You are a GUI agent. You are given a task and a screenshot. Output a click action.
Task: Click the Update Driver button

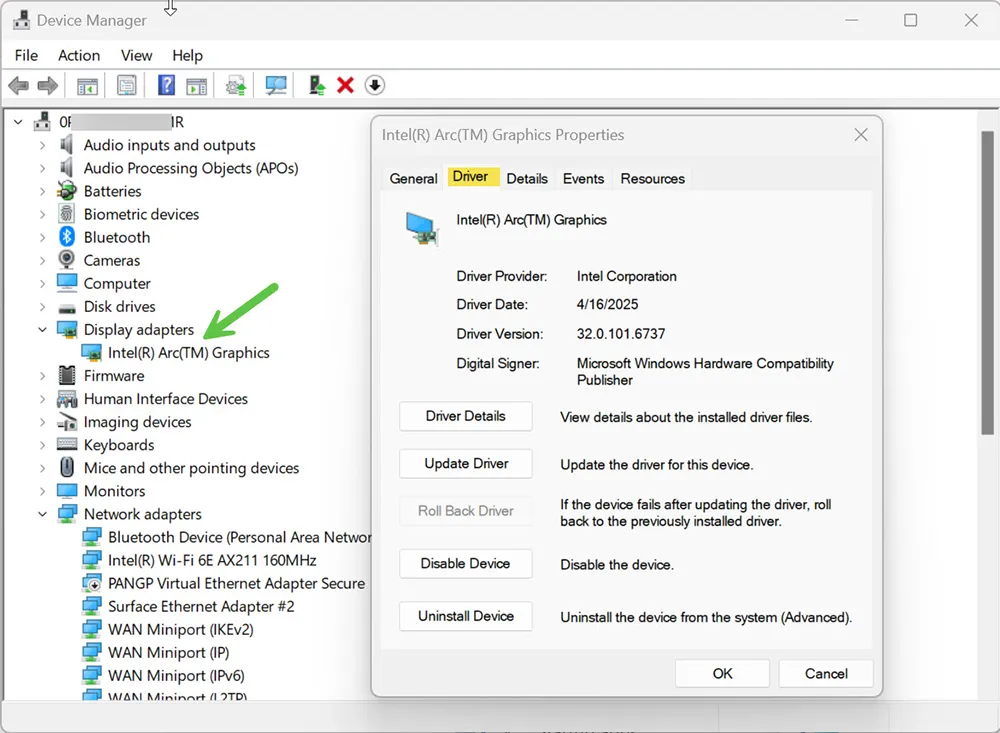pos(465,463)
